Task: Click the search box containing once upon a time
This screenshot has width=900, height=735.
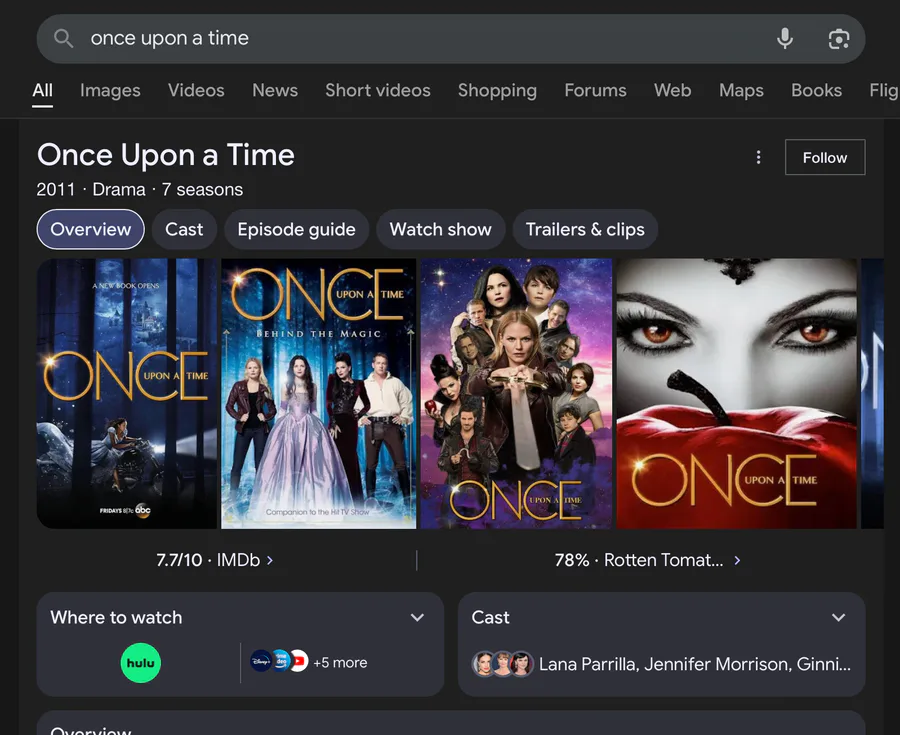Action: (451, 38)
